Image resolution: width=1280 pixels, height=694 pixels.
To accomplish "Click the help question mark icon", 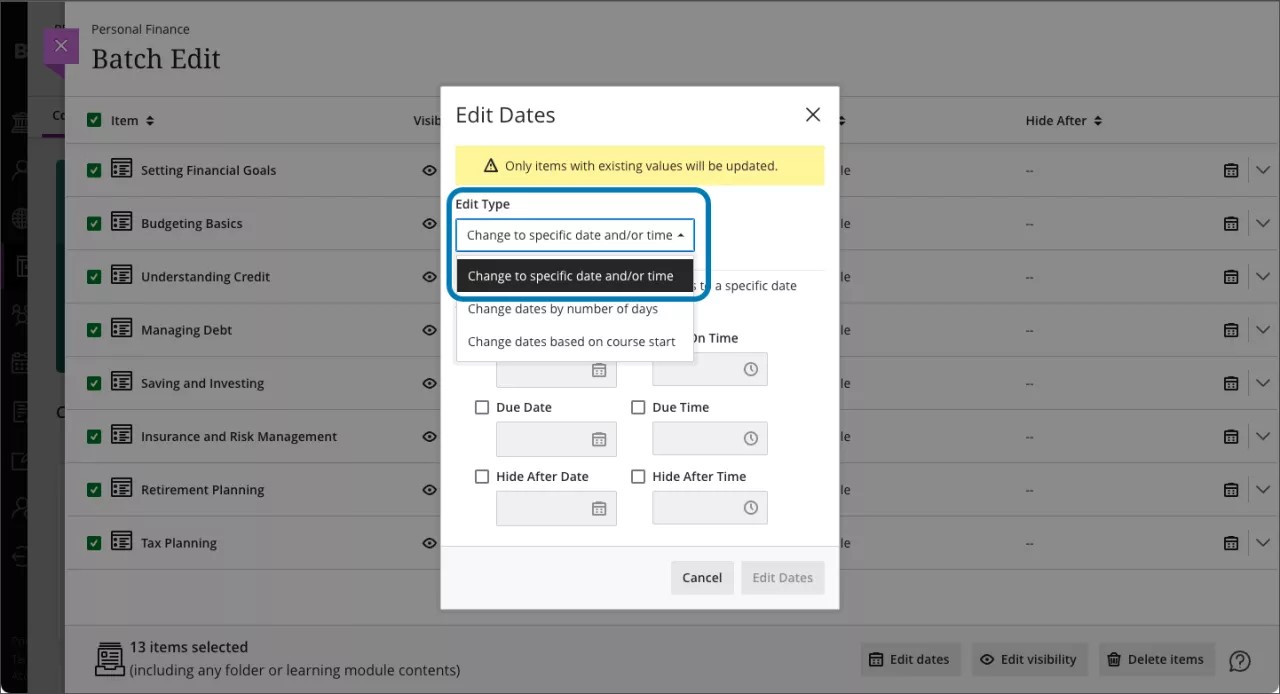I will click(1239, 660).
